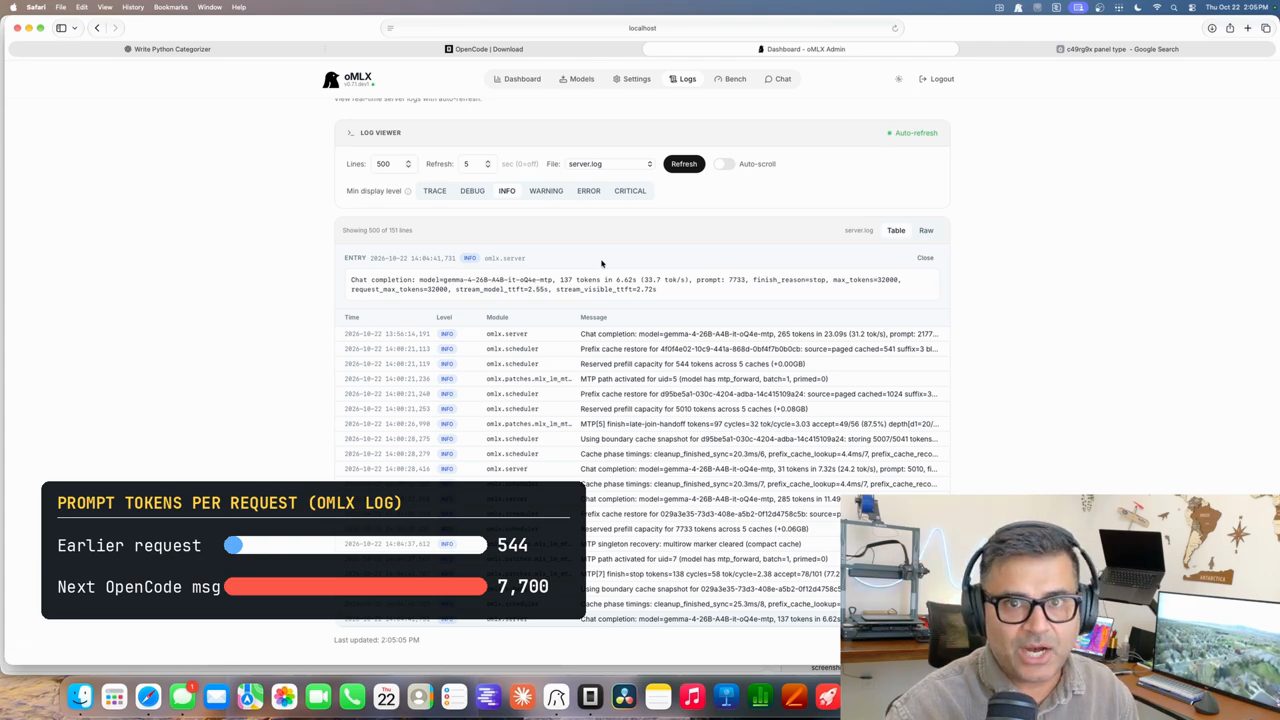Open Music app from the Dock

point(692,696)
